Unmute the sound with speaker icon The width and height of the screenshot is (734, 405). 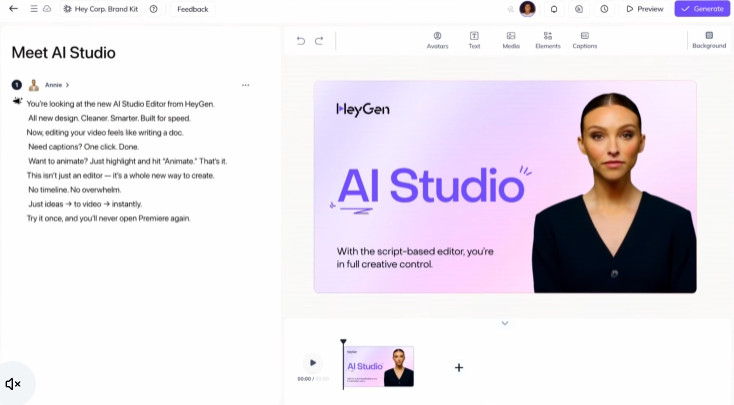tap(13, 384)
